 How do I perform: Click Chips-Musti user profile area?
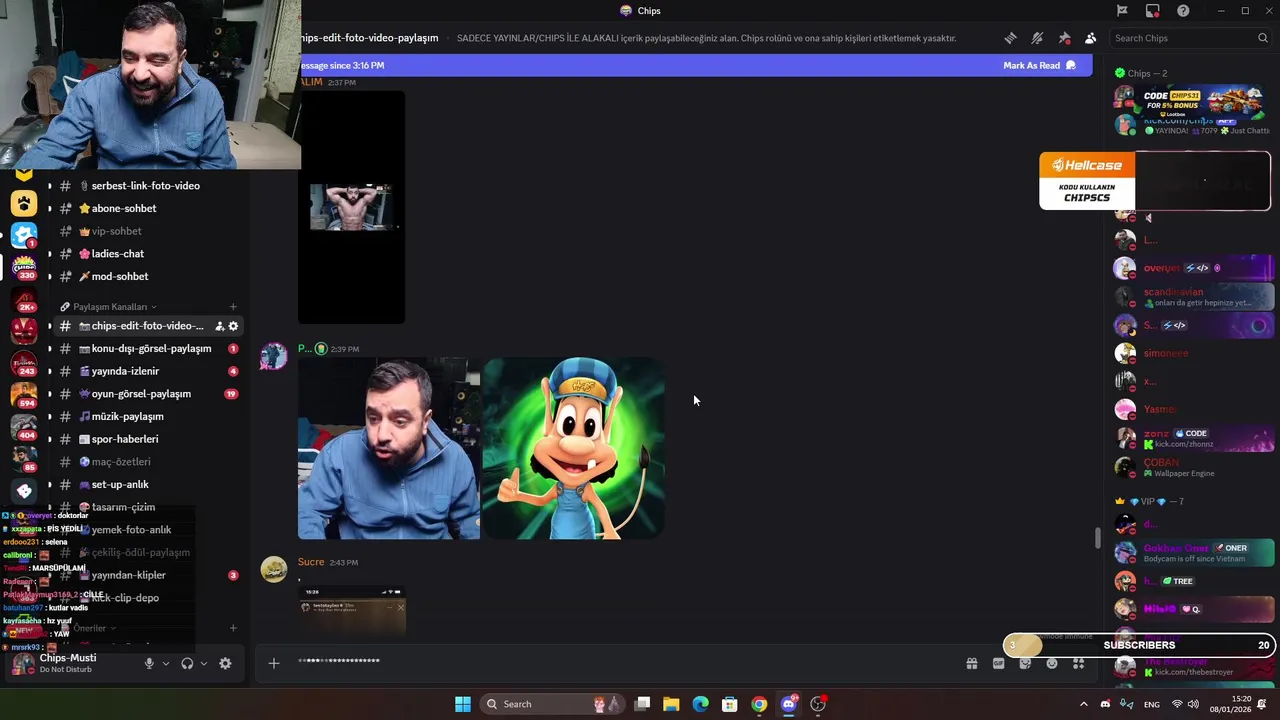click(70, 663)
